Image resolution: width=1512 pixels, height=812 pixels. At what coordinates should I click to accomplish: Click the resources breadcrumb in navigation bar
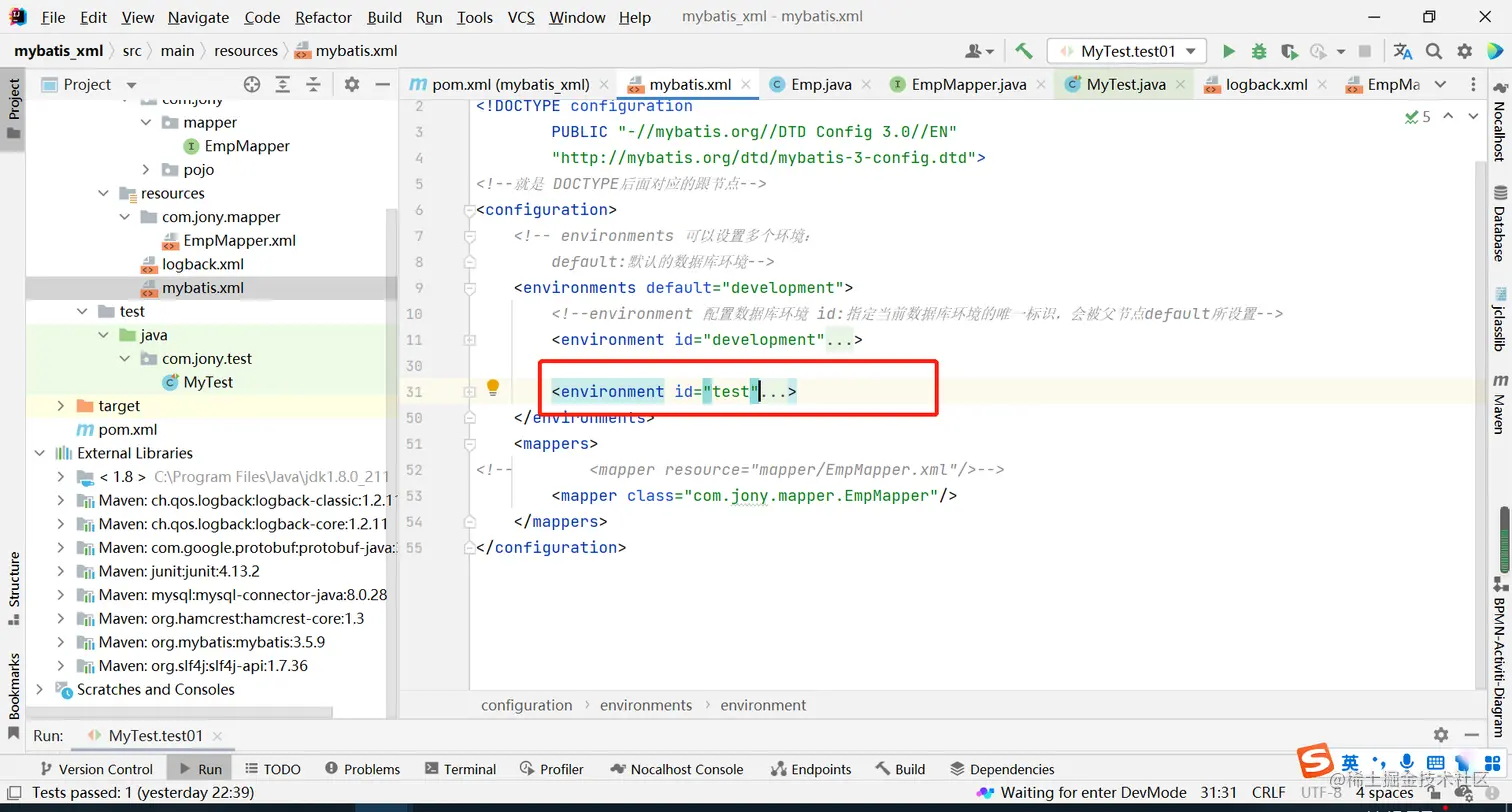click(x=245, y=51)
